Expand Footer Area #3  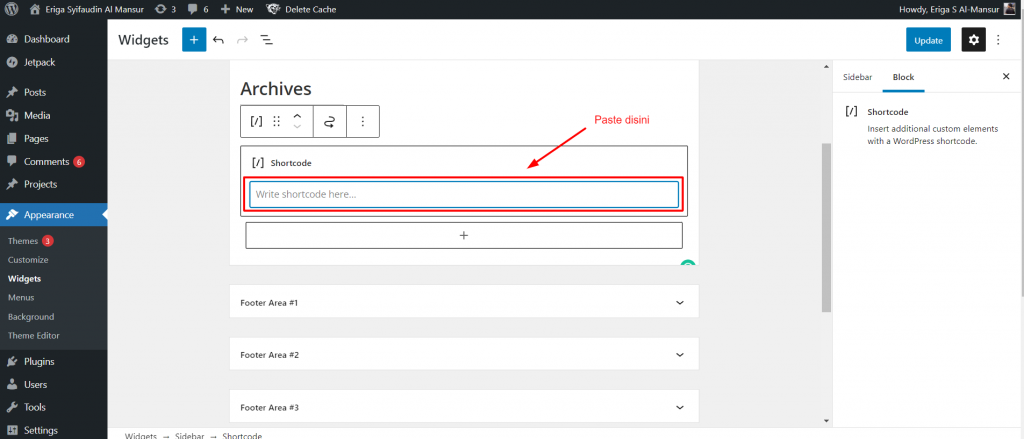464,407
